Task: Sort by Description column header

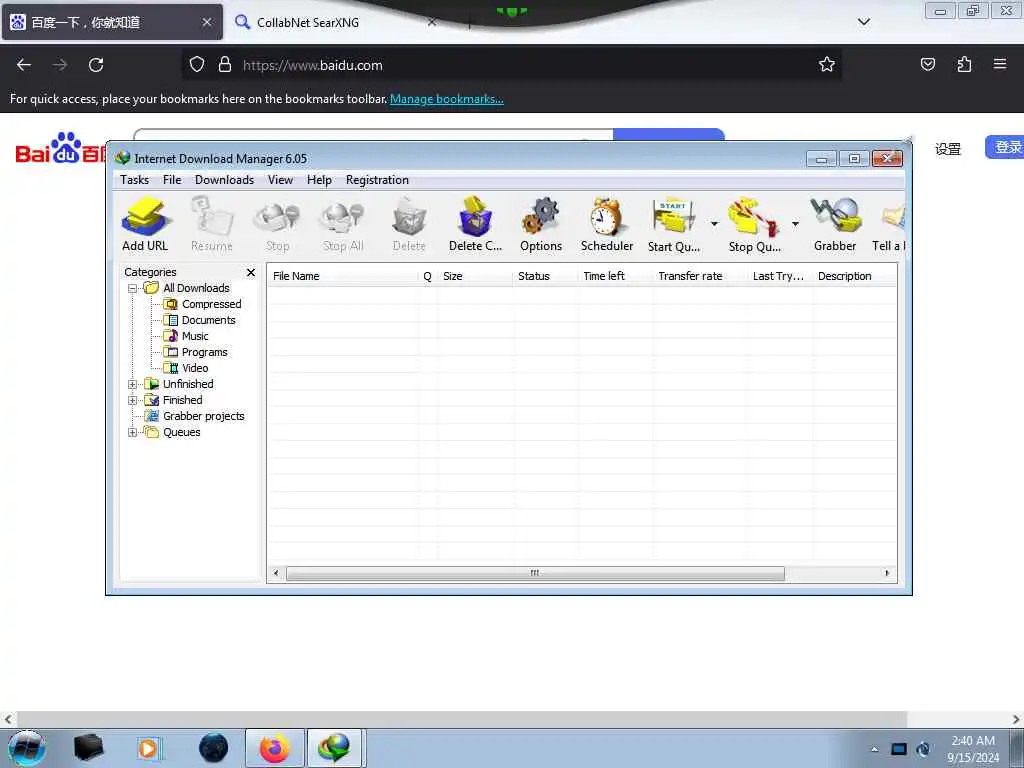Action: pyautogui.click(x=854, y=276)
